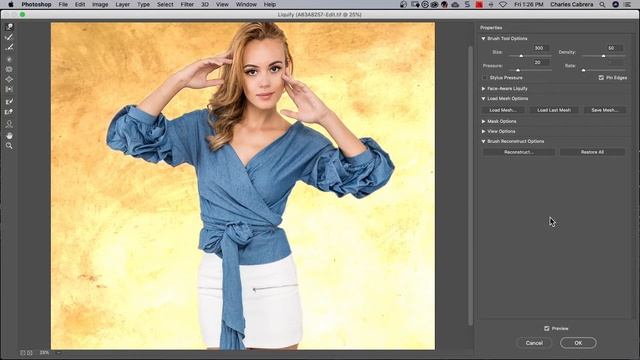Image resolution: width=640 pixels, height=360 pixels.
Task: Select the Push Left tool
Action: pos(9,89)
